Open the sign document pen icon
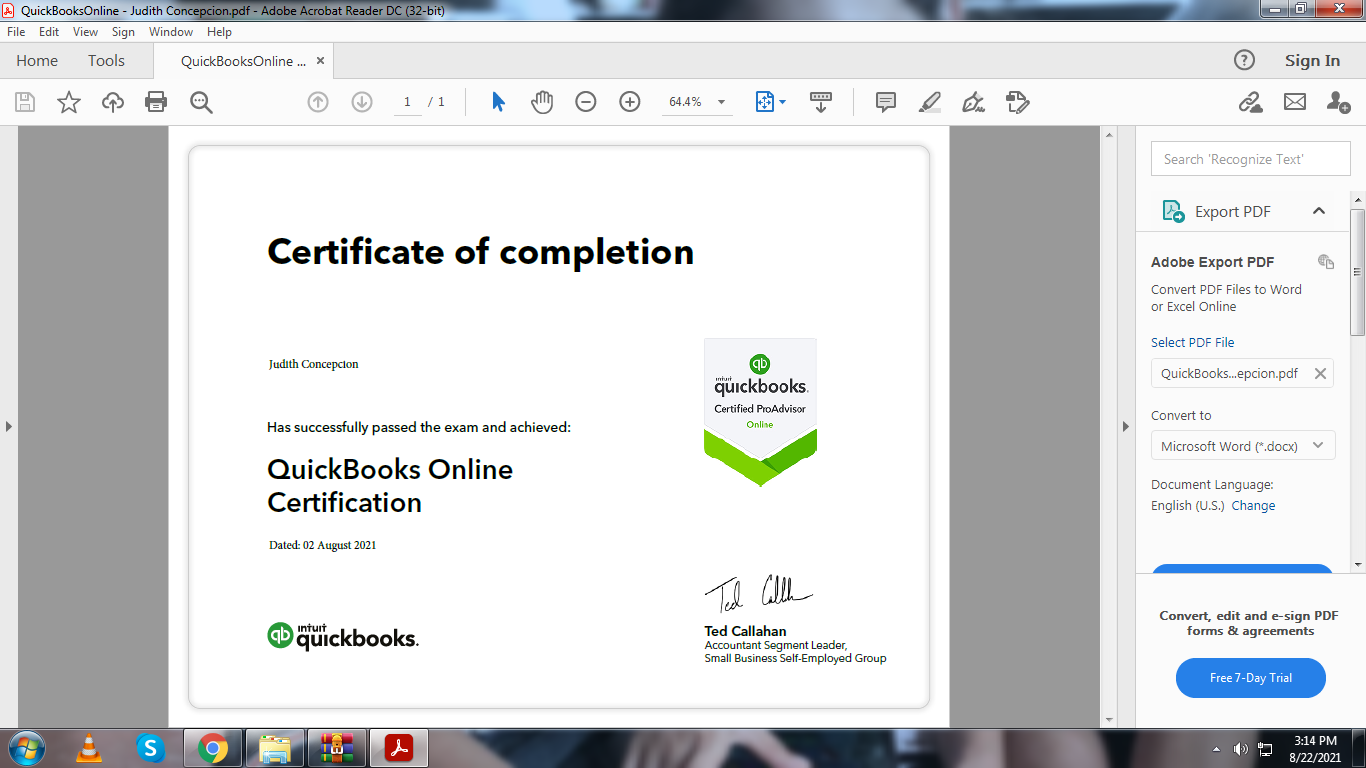 point(973,102)
